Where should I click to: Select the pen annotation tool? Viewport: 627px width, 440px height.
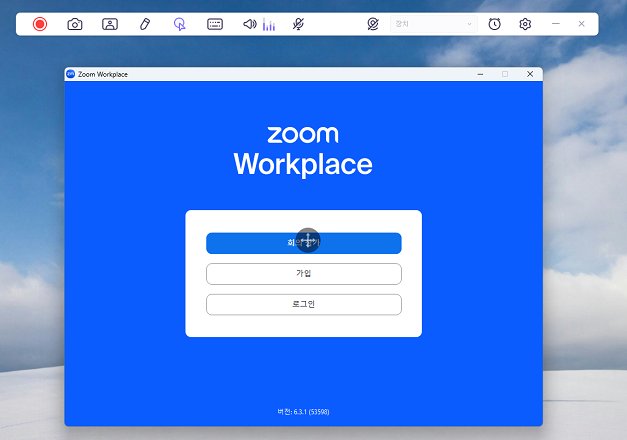coord(145,24)
